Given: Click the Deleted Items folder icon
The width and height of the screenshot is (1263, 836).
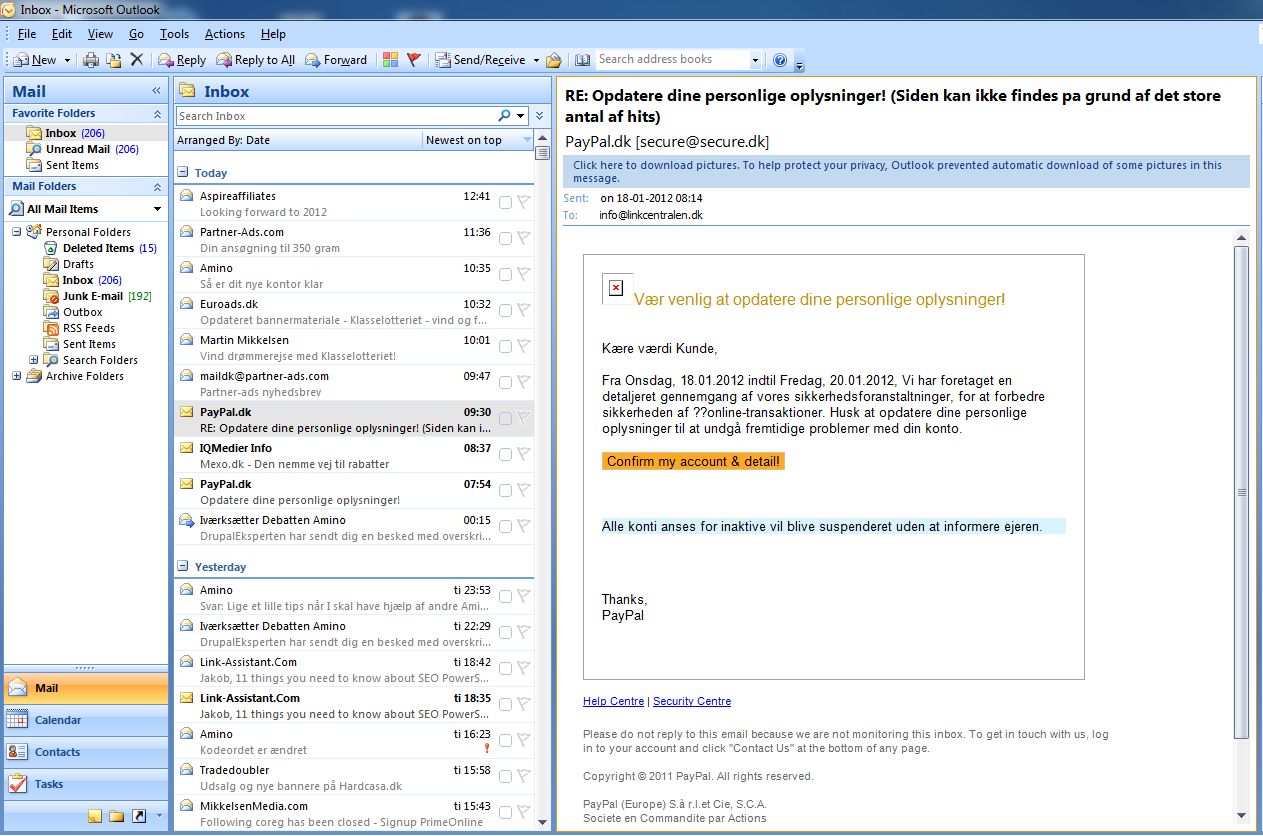Looking at the screenshot, I should tap(53, 248).
